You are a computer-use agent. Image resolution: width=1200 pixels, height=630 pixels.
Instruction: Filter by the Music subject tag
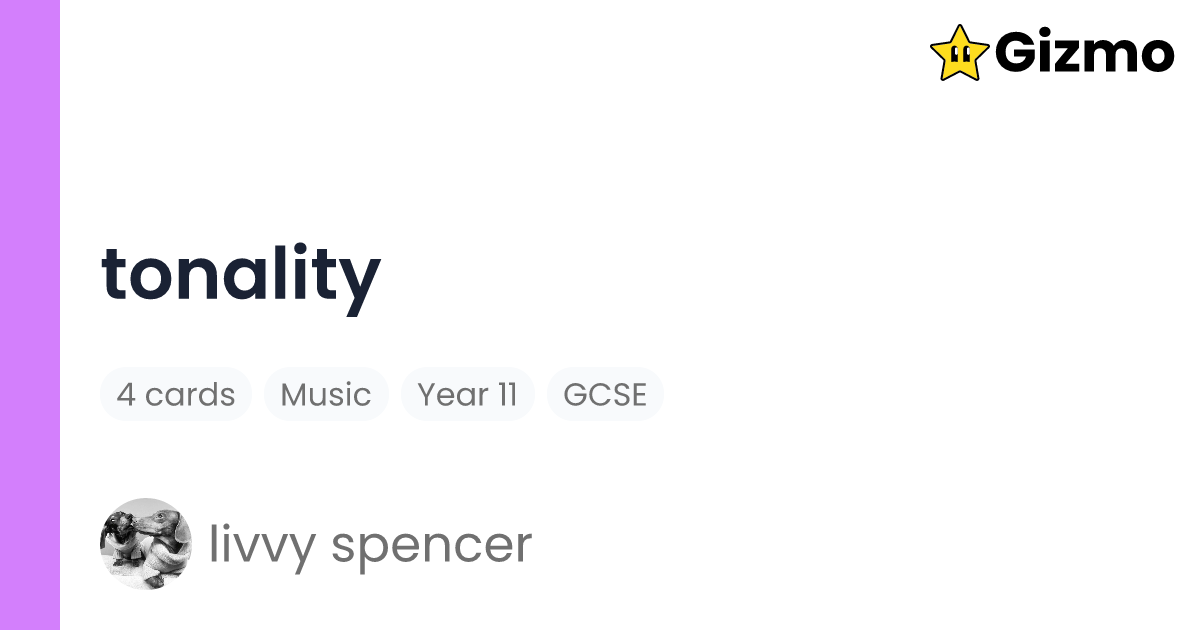point(326,394)
